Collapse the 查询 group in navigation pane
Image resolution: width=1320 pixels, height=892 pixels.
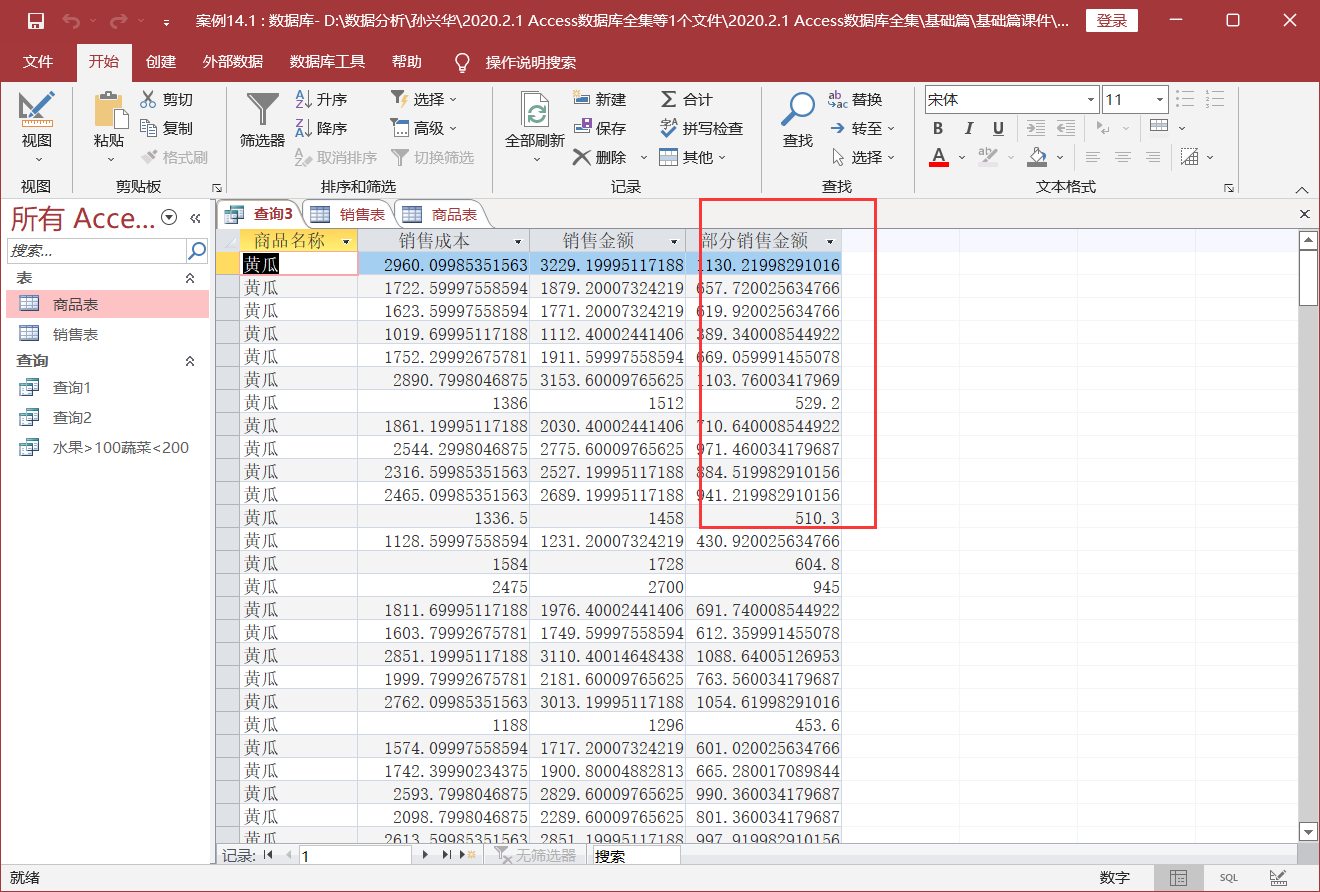(190, 361)
